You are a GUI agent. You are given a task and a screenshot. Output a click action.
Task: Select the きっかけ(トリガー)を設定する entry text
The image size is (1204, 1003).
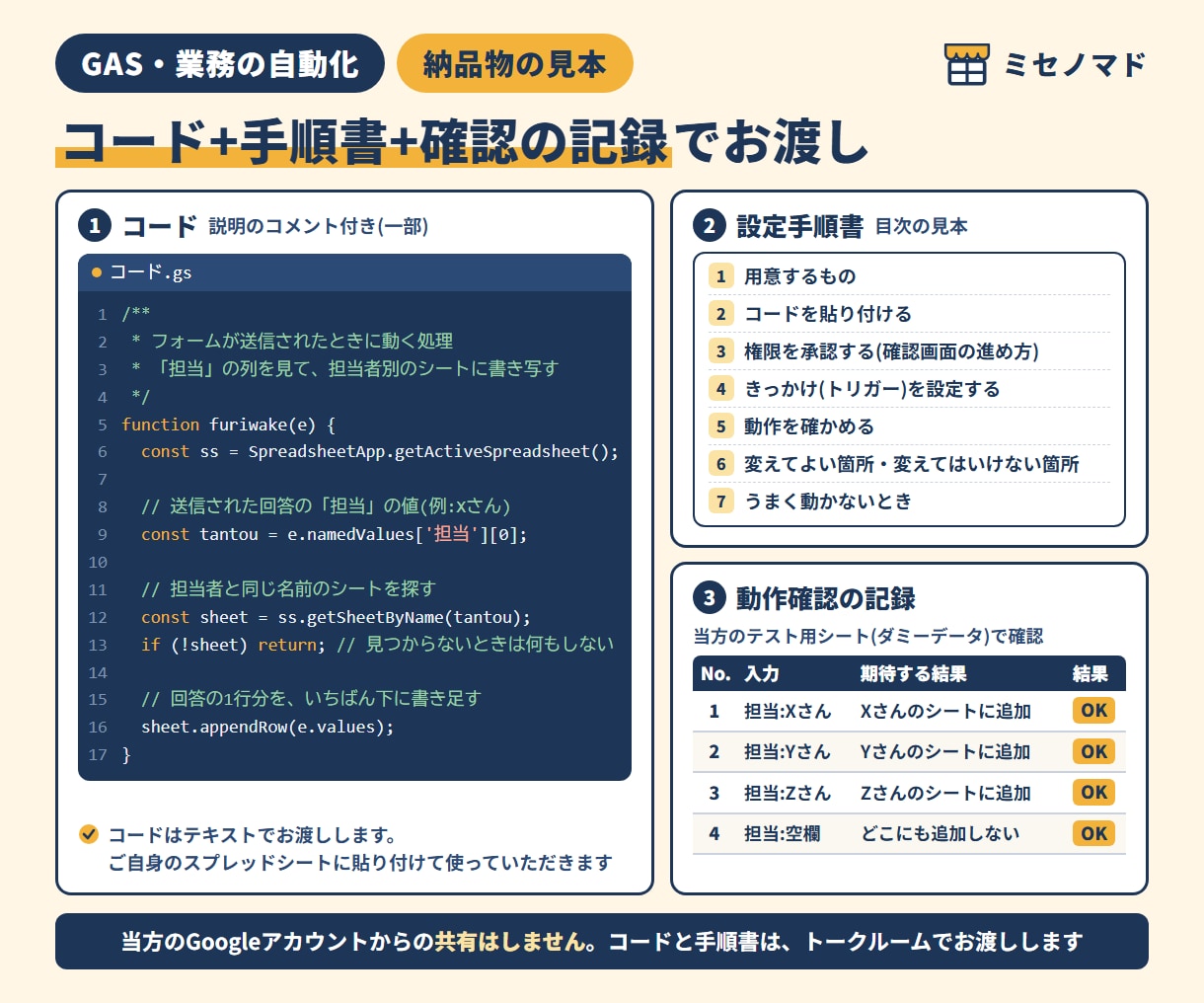[x=872, y=389]
